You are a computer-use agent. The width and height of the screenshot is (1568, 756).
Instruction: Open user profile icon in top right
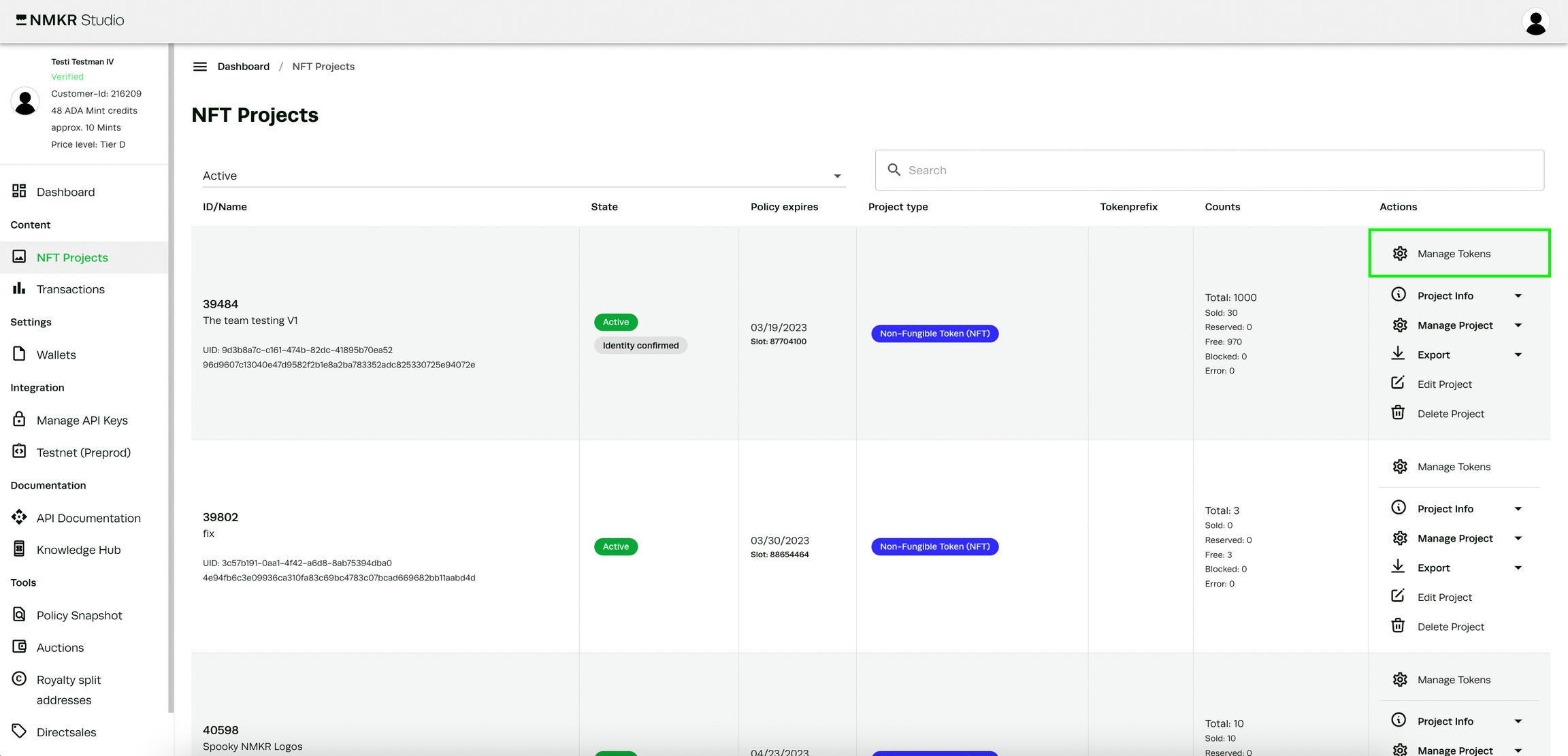click(x=1535, y=22)
